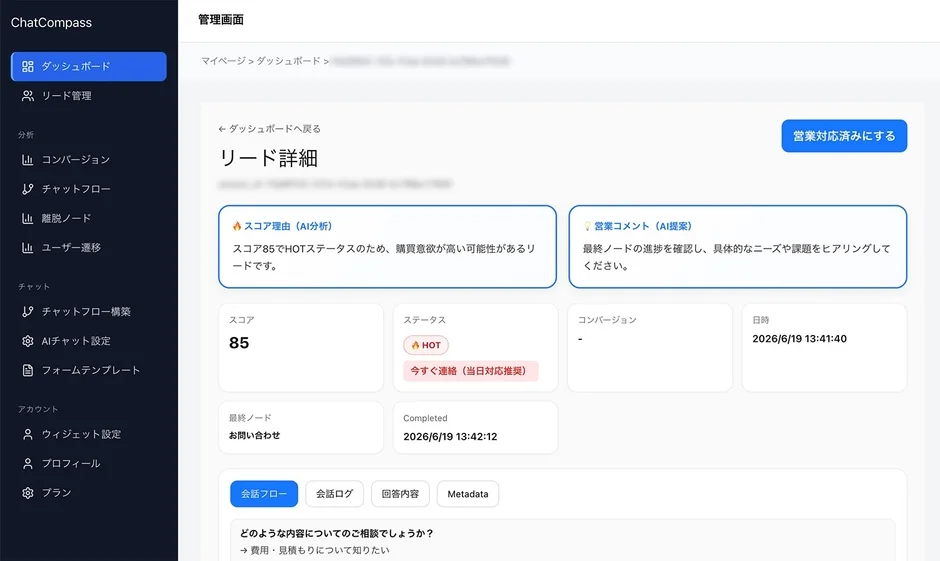Screen dimensions: 940x561
Task: Open チャットフロー under 分析 section
Action: pyautogui.click(x=89, y=189)
